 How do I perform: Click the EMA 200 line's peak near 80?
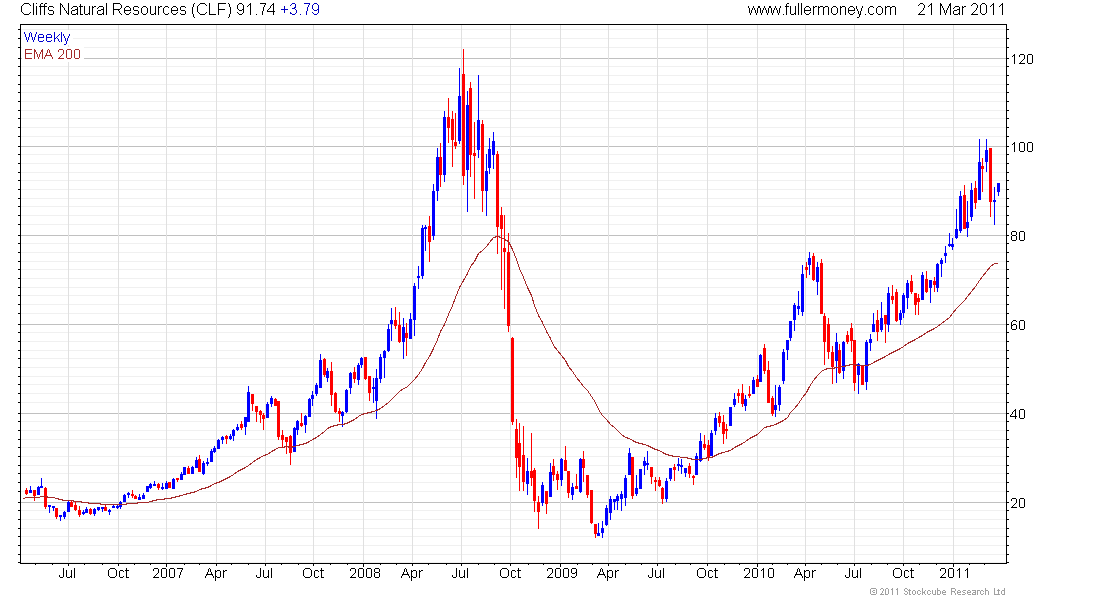click(497, 236)
